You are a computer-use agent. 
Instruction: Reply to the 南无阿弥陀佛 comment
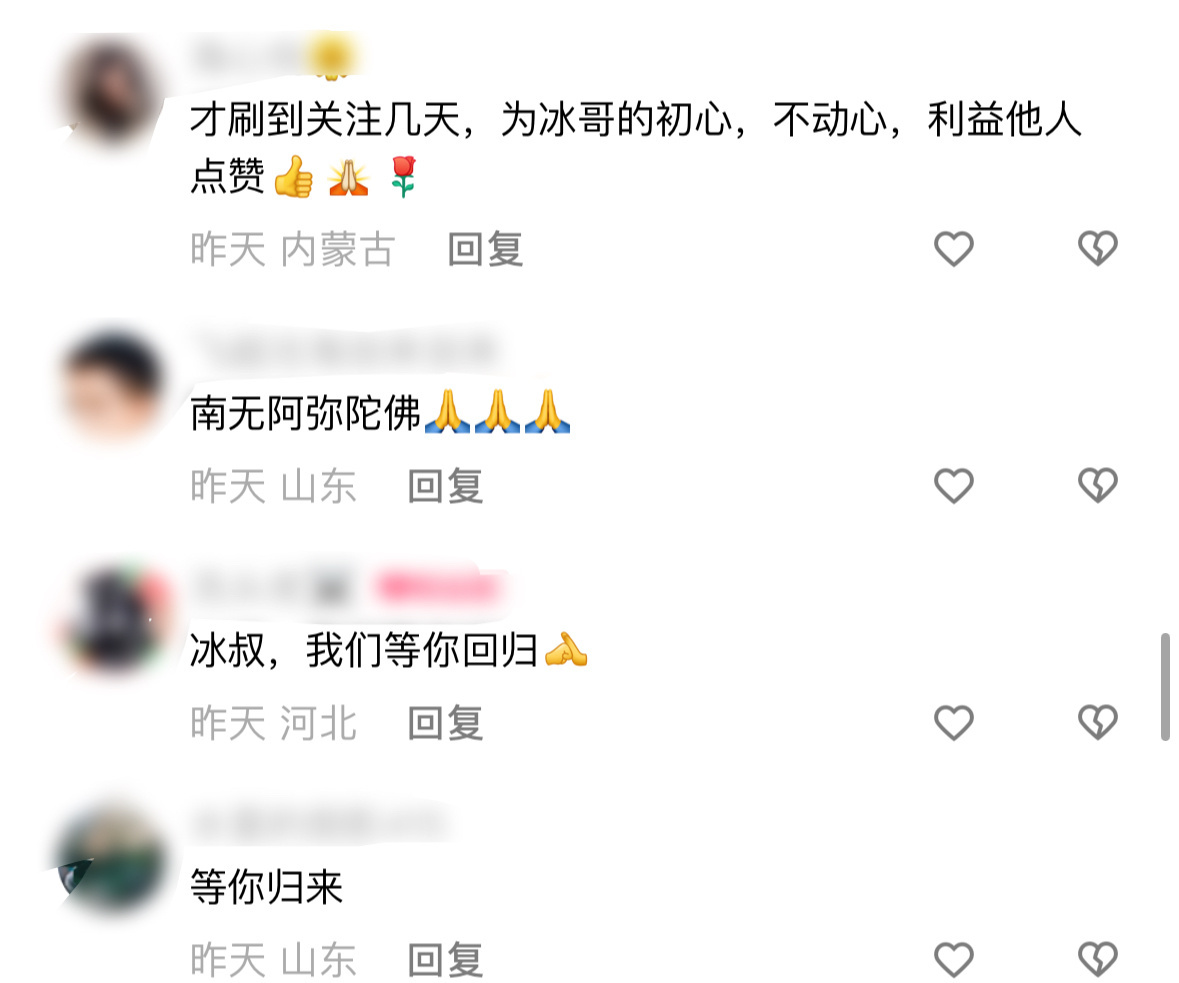coord(445,486)
